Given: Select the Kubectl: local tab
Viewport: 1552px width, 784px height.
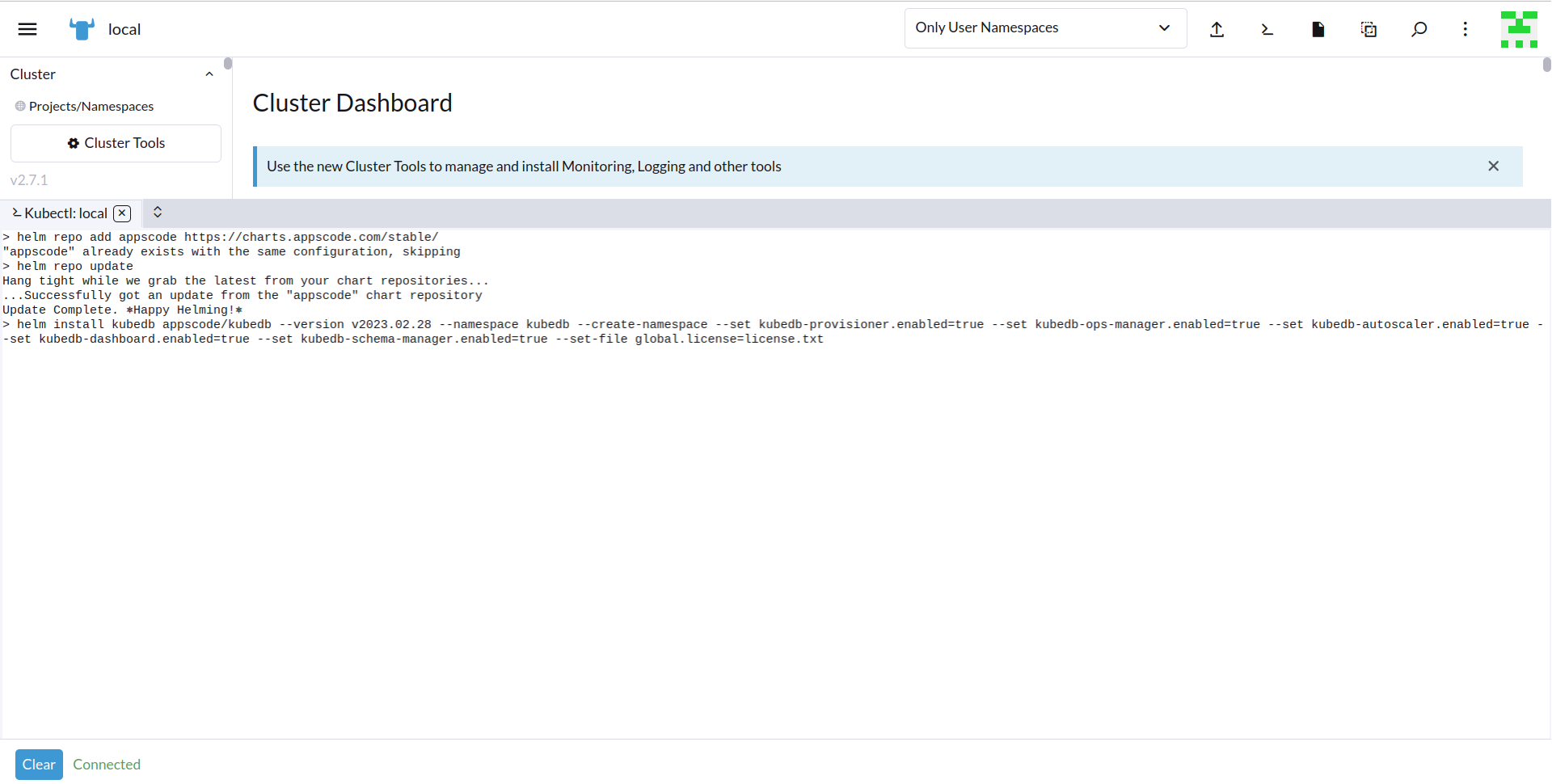Looking at the screenshot, I should [x=65, y=213].
